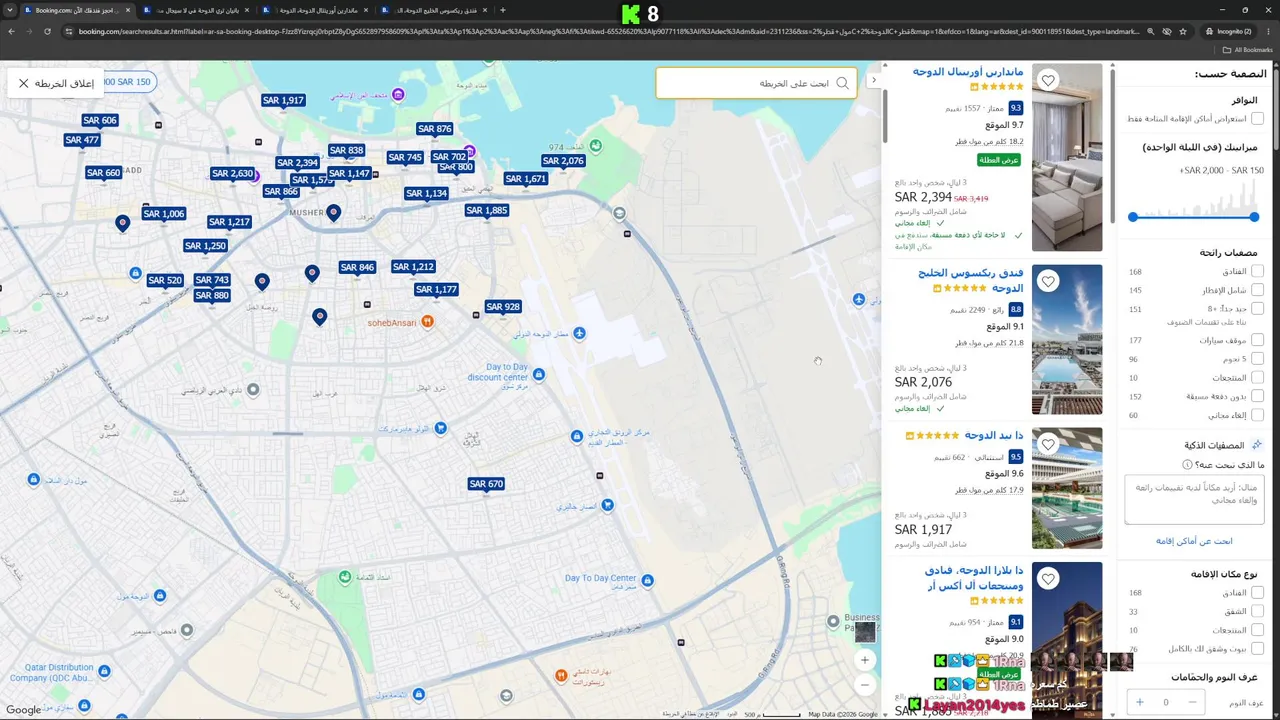Check the جيد جداً +8 rating filter

click(1257, 309)
